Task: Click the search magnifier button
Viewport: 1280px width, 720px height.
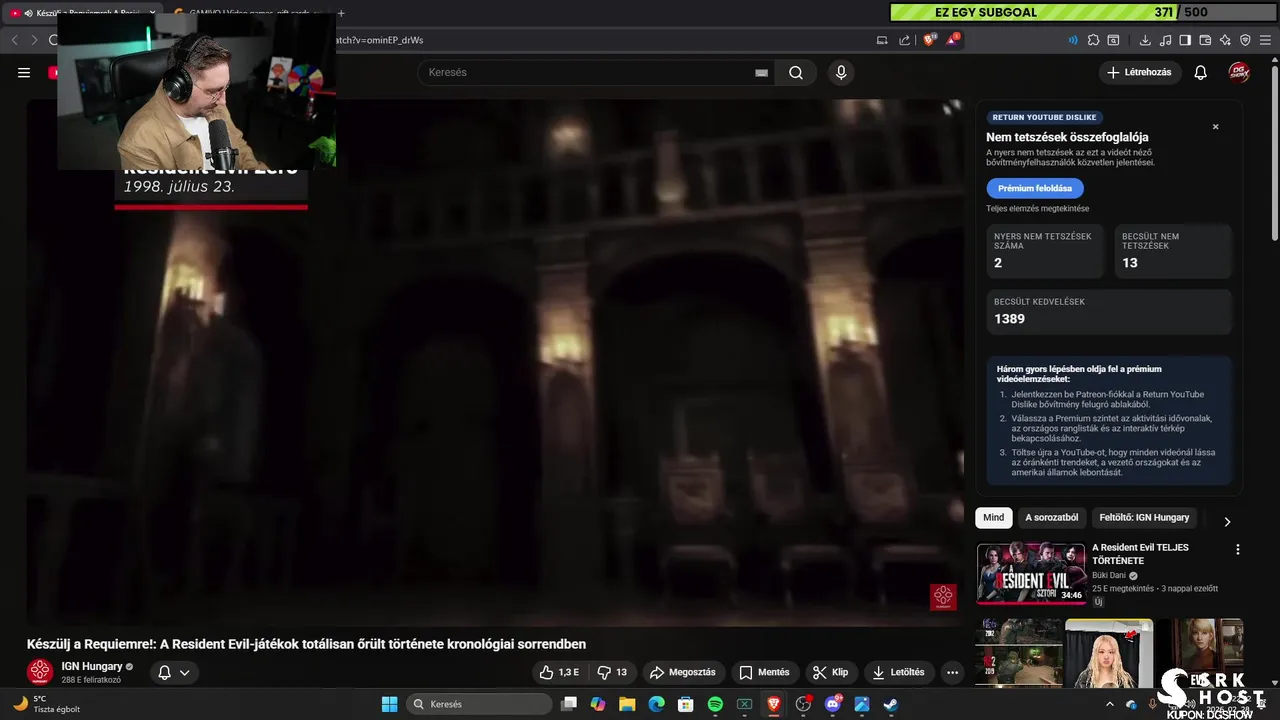Action: pos(796,72)
